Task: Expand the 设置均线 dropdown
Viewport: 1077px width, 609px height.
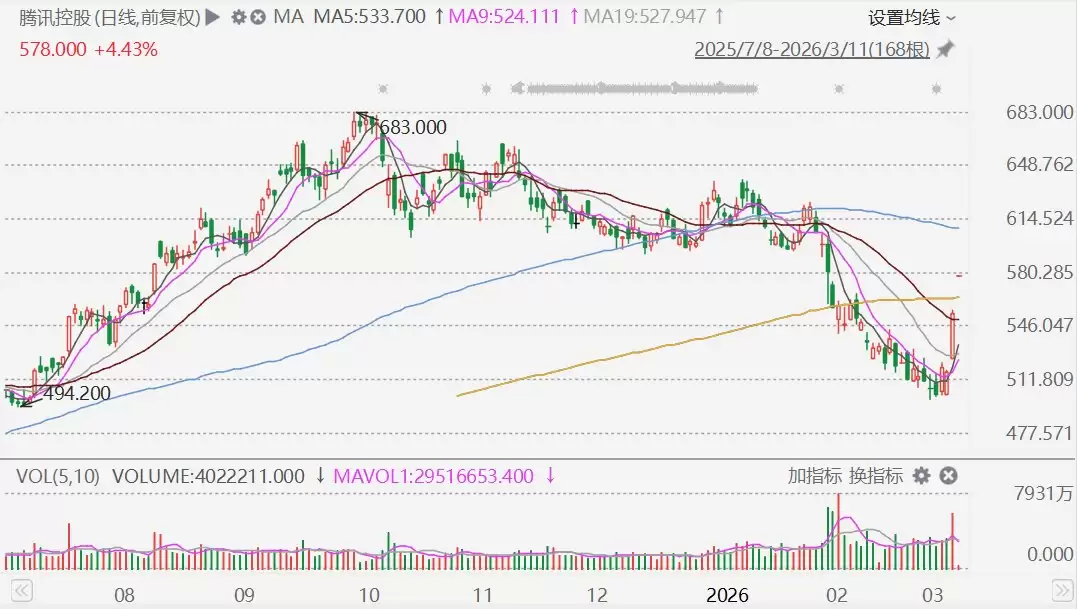Action: click(x=911, y=18)
